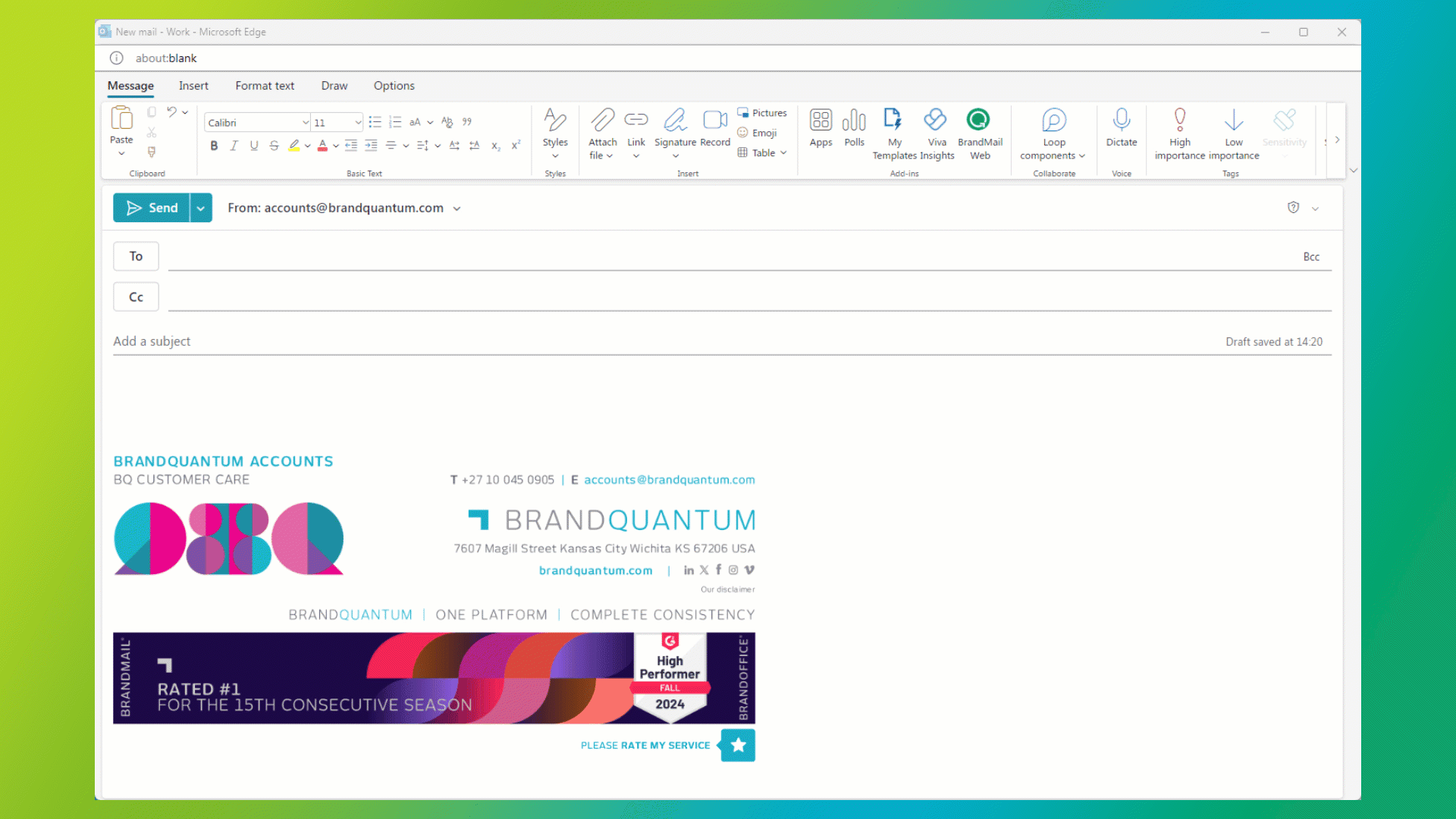Viewport: 1456px width, 819px height.
Task: Toggle bold formatting
Action: 214,146
